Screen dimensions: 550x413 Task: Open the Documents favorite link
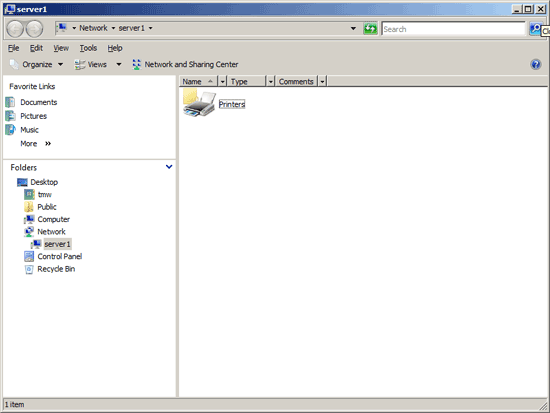39,102
